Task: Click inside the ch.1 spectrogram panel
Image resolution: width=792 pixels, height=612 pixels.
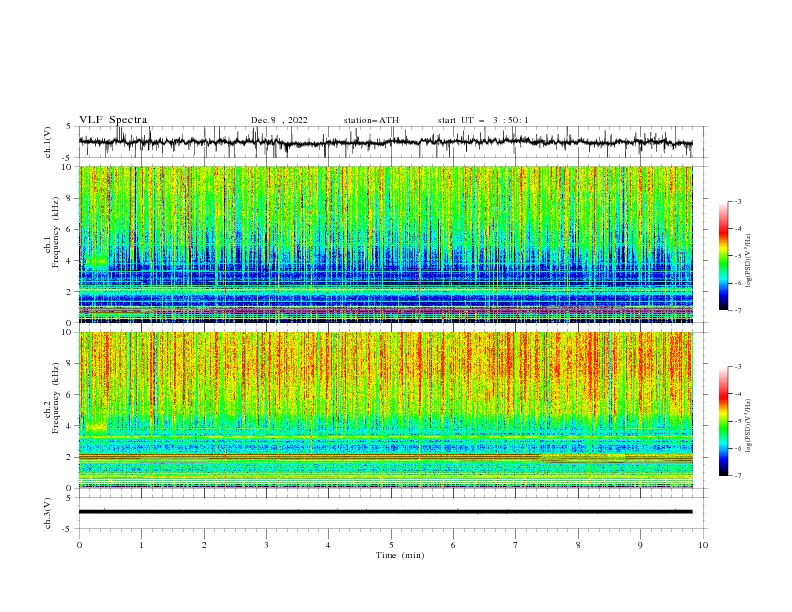Action: pos(385,244)
